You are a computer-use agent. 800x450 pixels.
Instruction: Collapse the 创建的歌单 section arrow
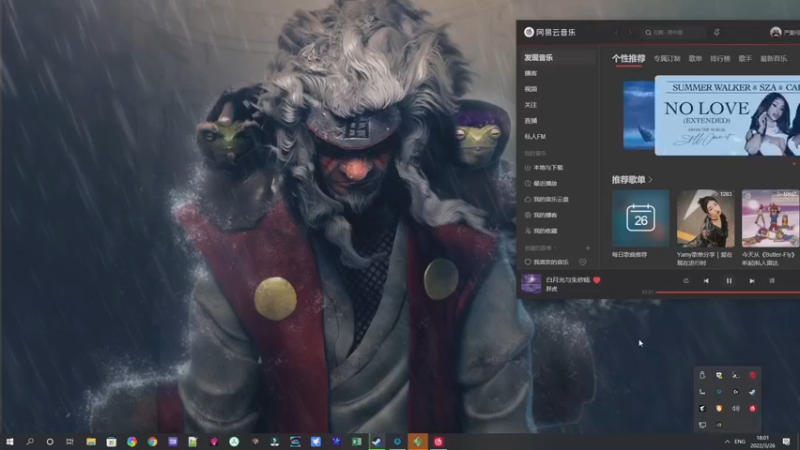555,248
